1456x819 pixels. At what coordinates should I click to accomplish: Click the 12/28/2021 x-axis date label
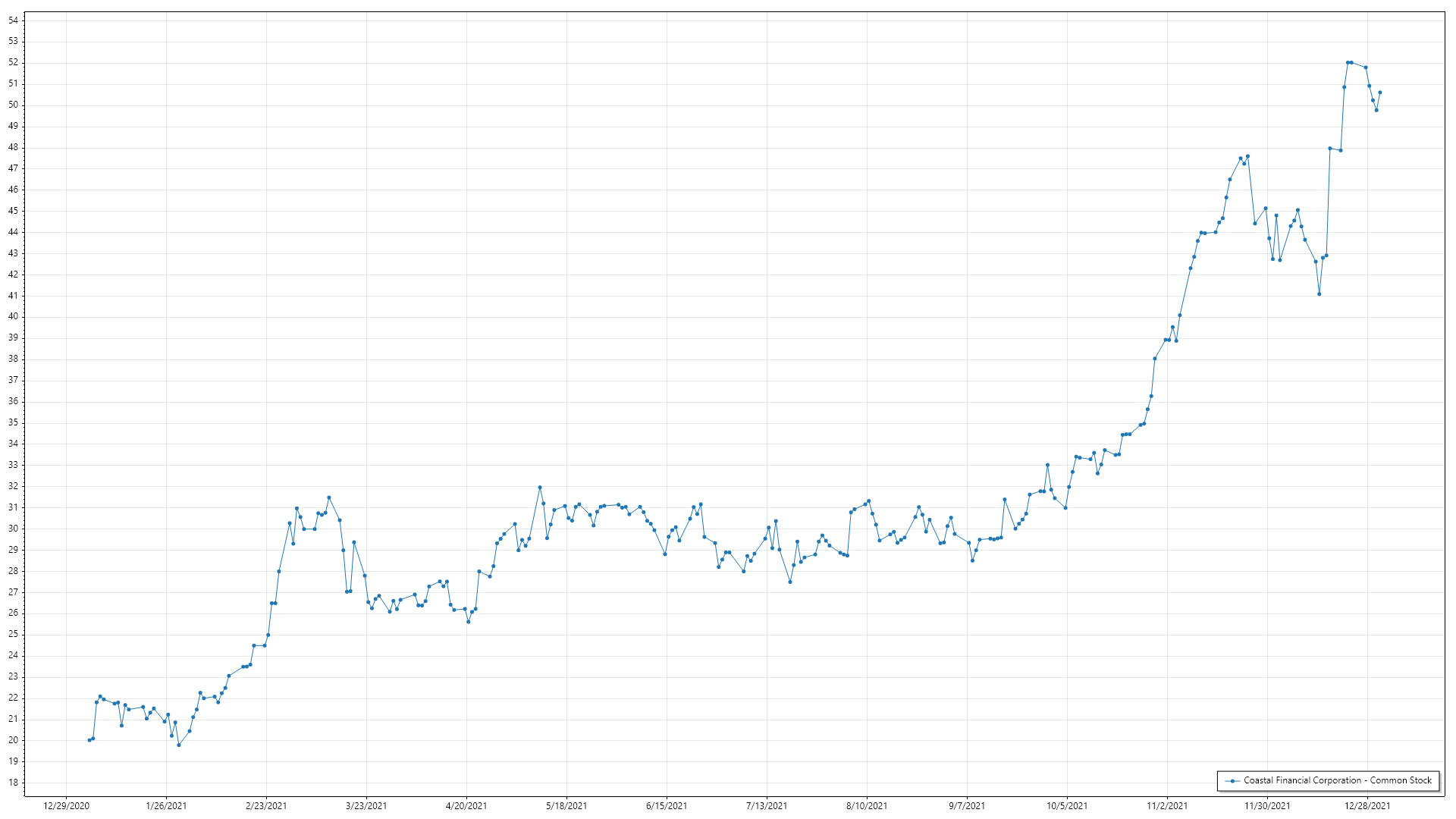(x=1367, y=806)
